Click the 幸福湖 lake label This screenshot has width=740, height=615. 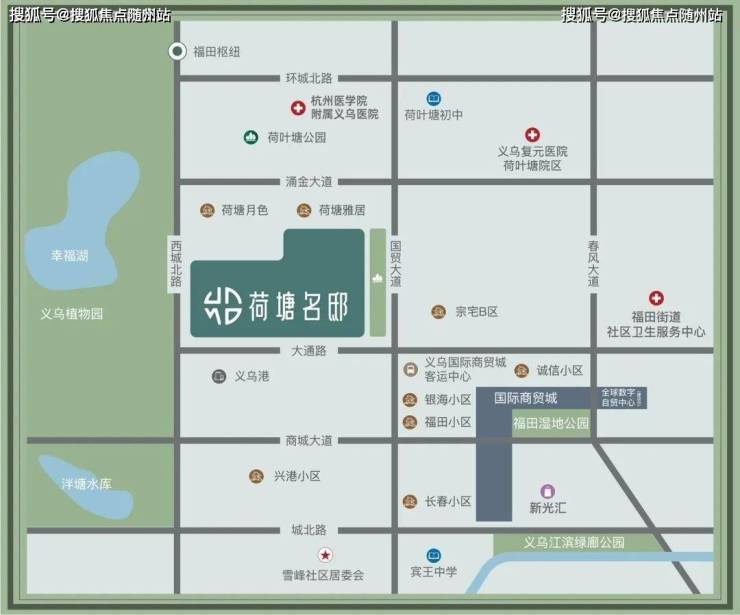[x=70, y=256]
